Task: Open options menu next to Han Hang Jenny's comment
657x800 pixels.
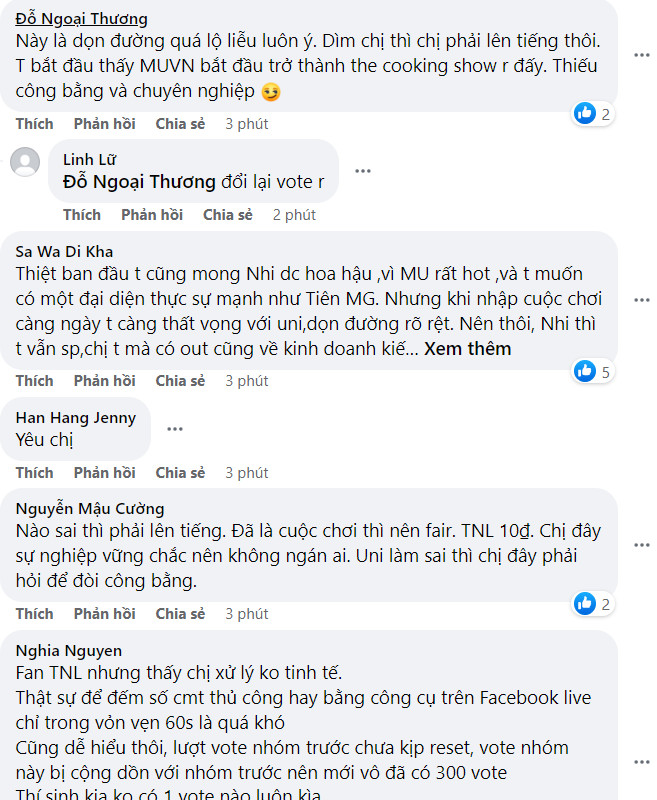Action: [x=176, y=427]
